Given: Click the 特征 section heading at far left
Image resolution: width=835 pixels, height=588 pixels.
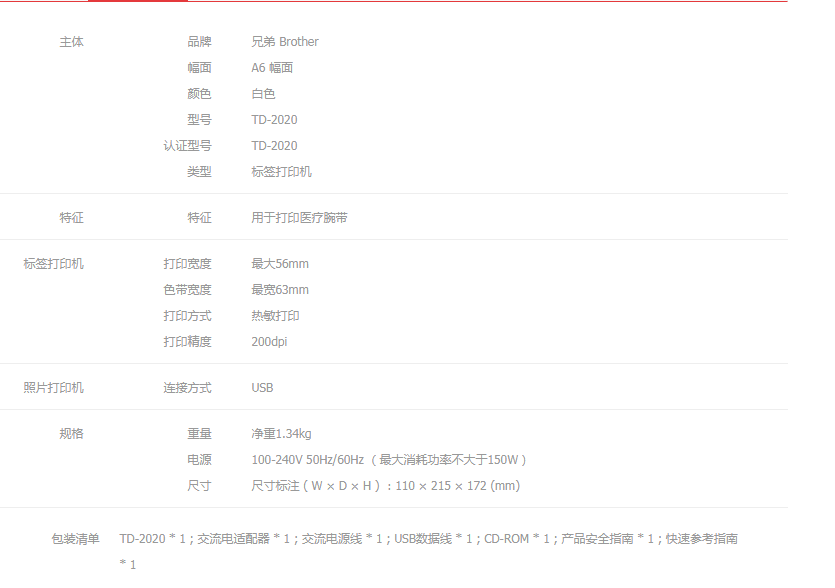Looking at the screenshot, I should pos(71,217).
